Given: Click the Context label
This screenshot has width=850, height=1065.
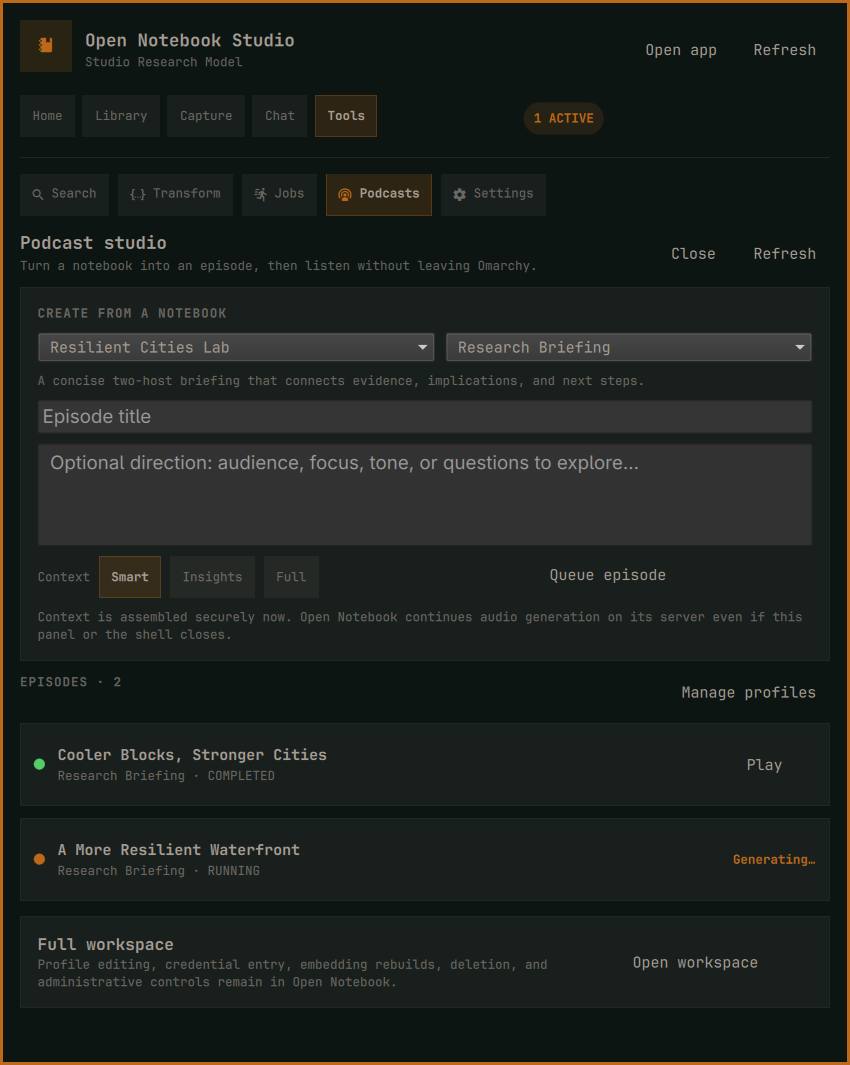Looking at the screenshot, I should [64, 577].
